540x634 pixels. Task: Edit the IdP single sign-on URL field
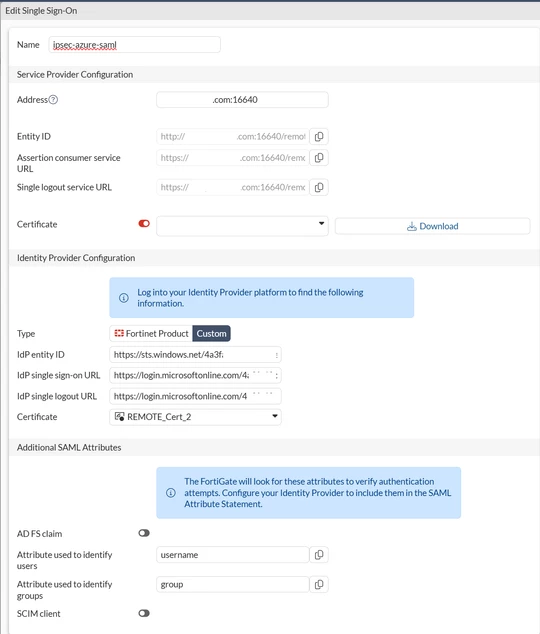click(195, 375)
